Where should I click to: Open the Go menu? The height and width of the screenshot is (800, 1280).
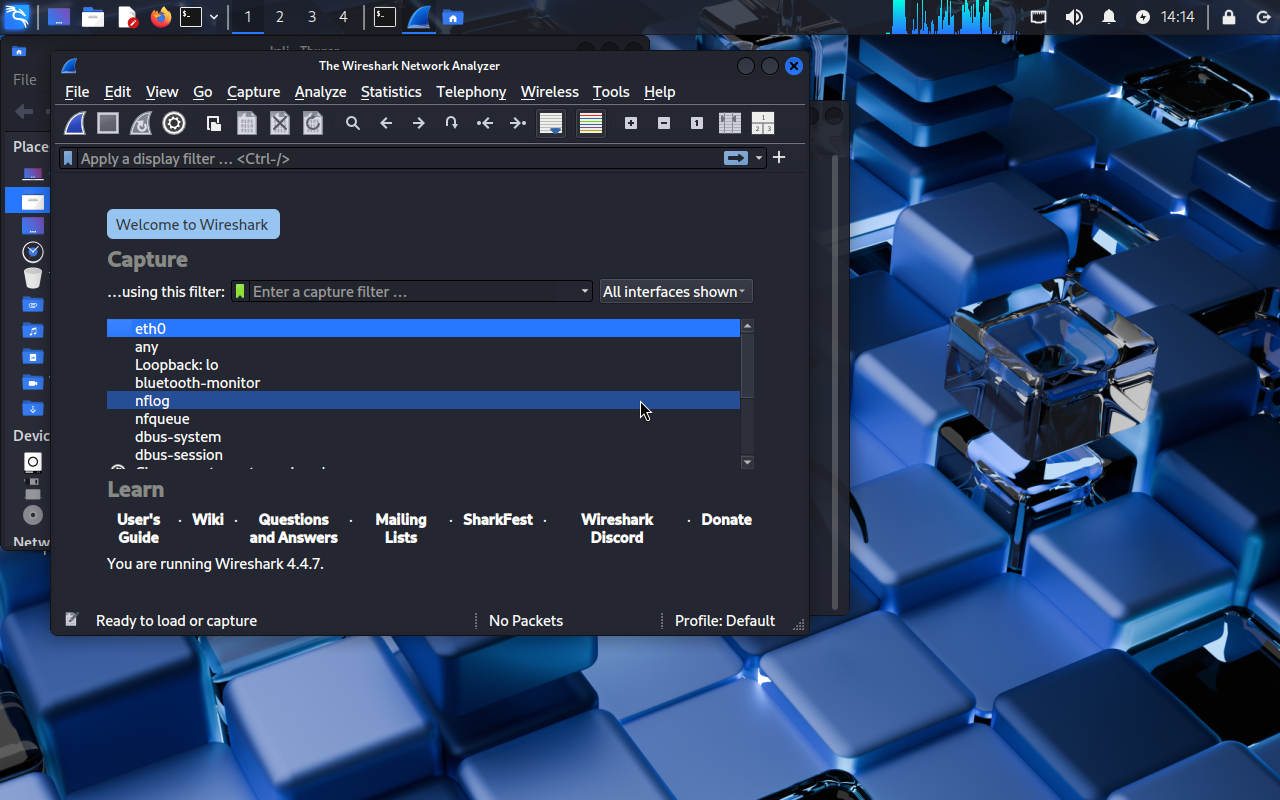(x=203, y=91)
